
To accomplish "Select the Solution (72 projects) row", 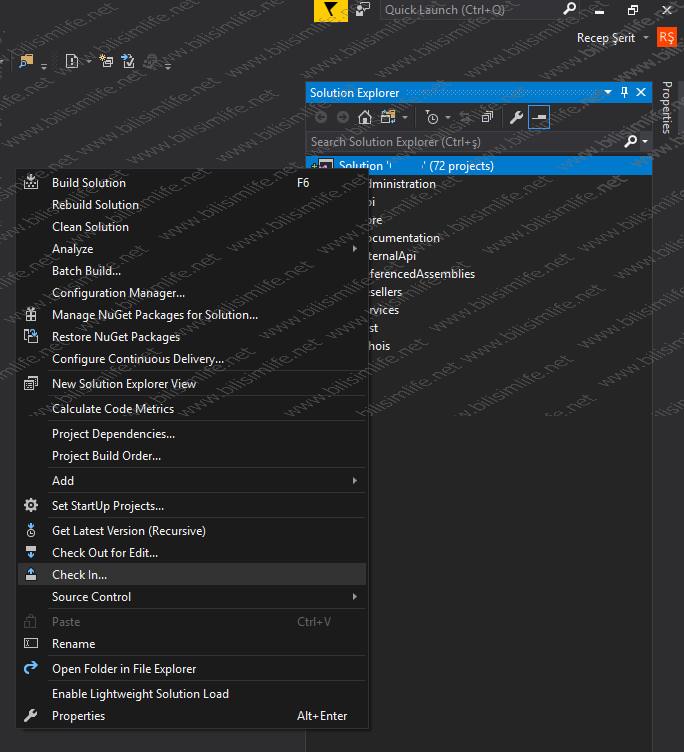I will (479, 166).
